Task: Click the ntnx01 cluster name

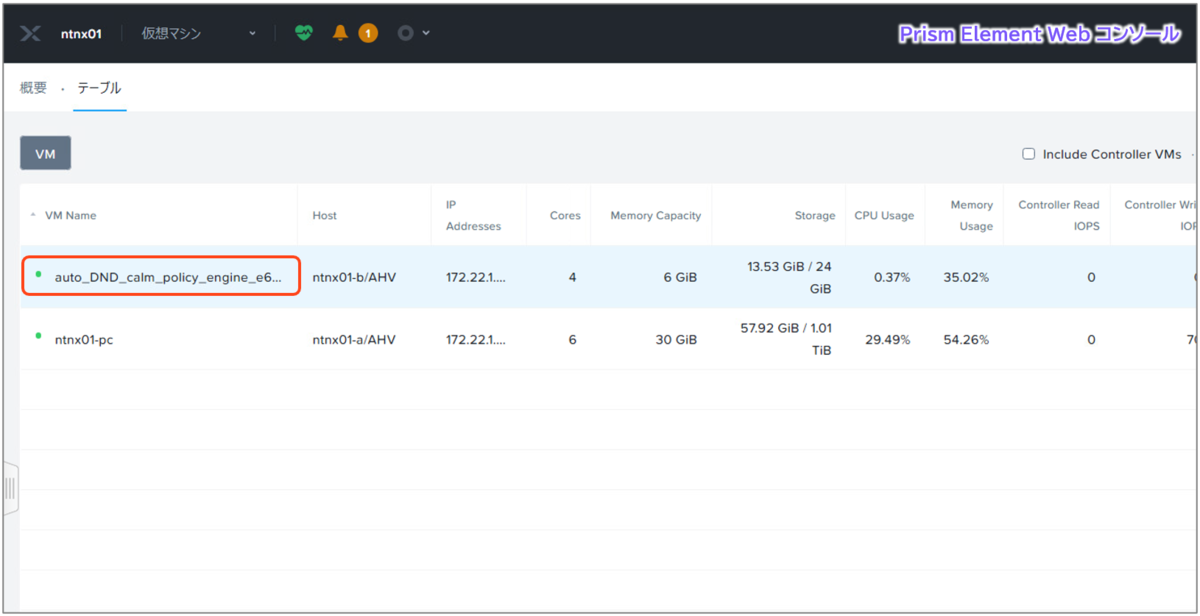Action: point(80,33)
